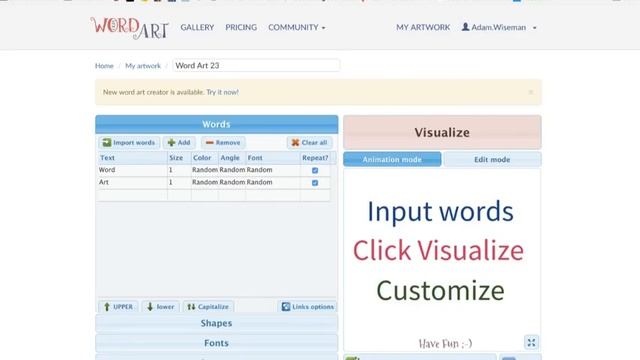
Task: Click the empty new-word row in table
Action: tap(213, 195)
